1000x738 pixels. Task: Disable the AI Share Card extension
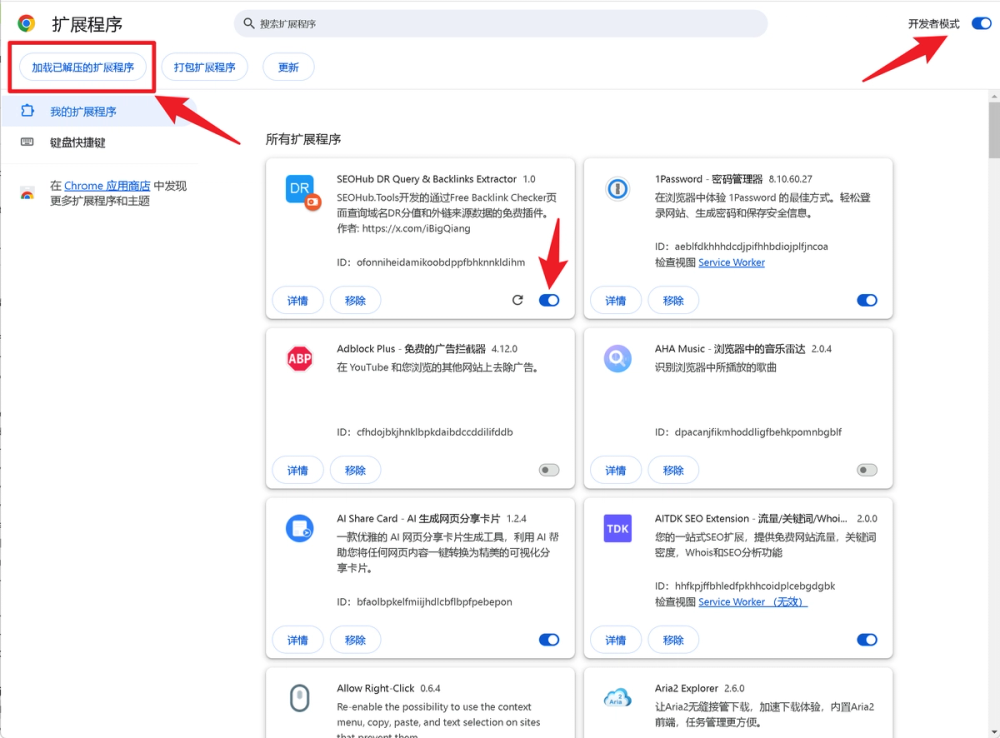click(x=549, y=640)
